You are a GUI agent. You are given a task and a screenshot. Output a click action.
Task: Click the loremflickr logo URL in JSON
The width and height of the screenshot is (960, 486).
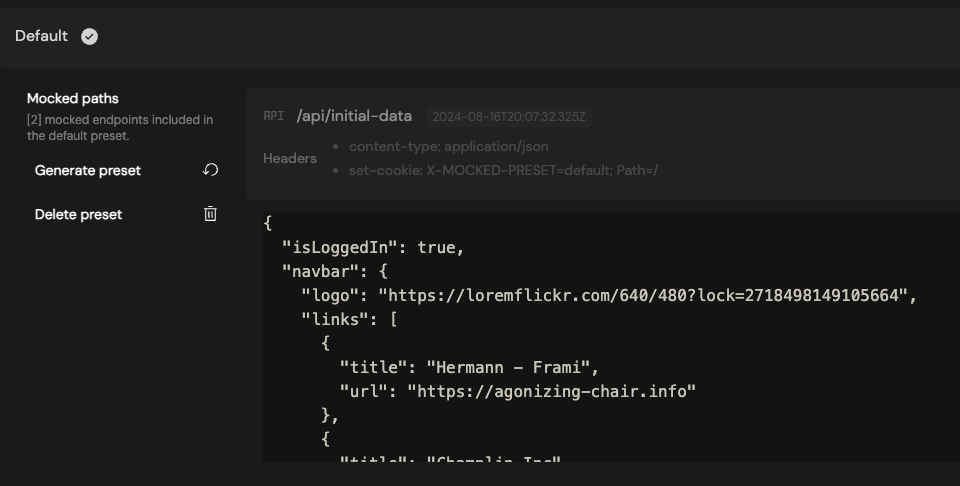[643, 295]
